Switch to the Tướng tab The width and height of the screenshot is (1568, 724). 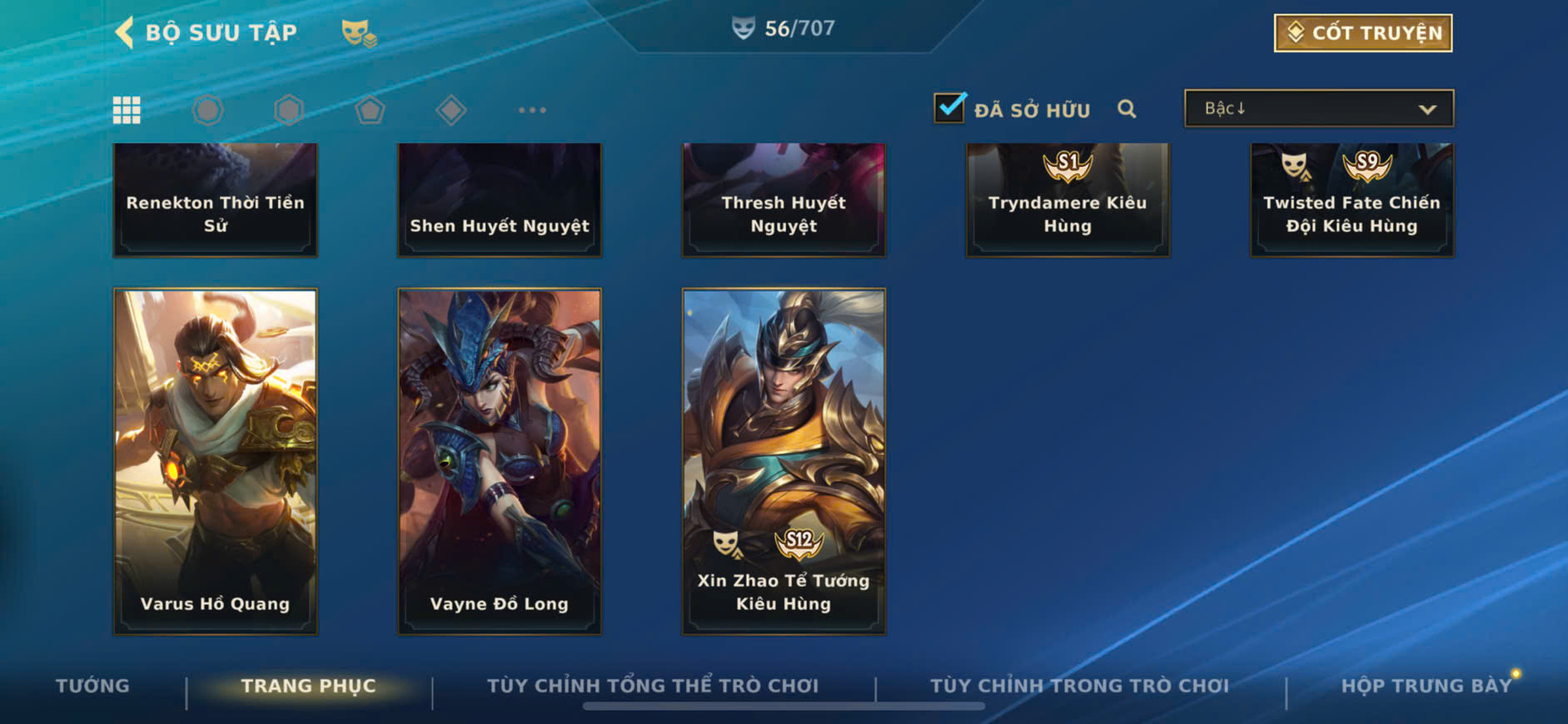92,686
